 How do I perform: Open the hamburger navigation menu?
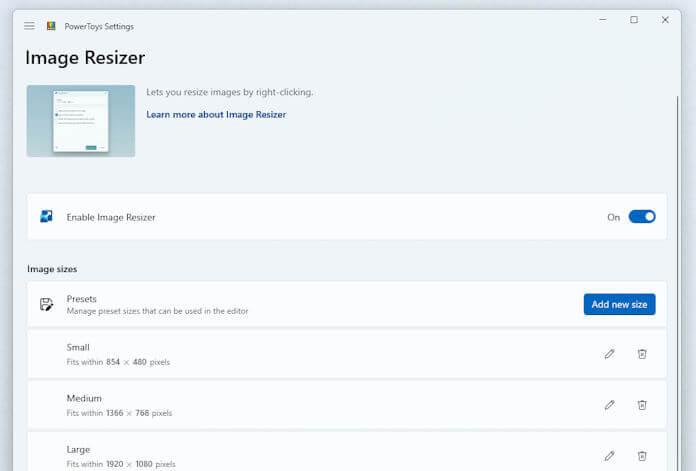(29, 26)
